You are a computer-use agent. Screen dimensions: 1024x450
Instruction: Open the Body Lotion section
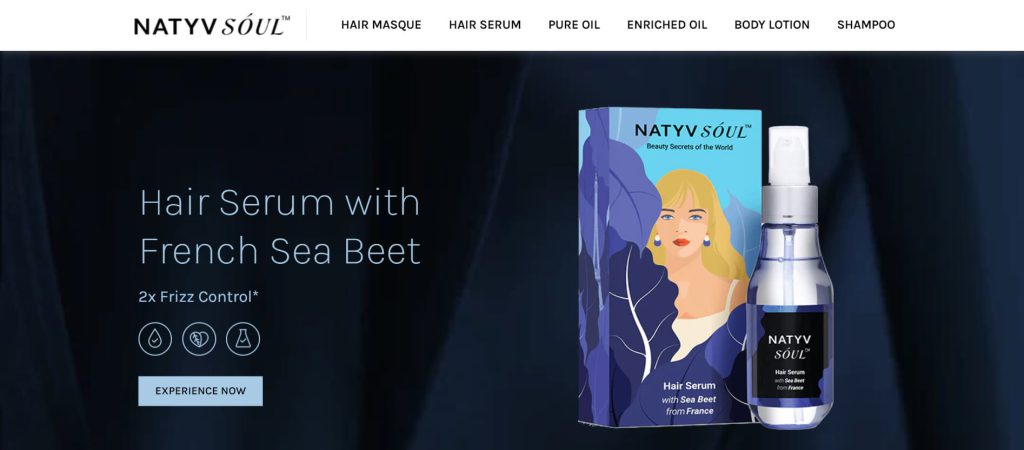point(772,25)
